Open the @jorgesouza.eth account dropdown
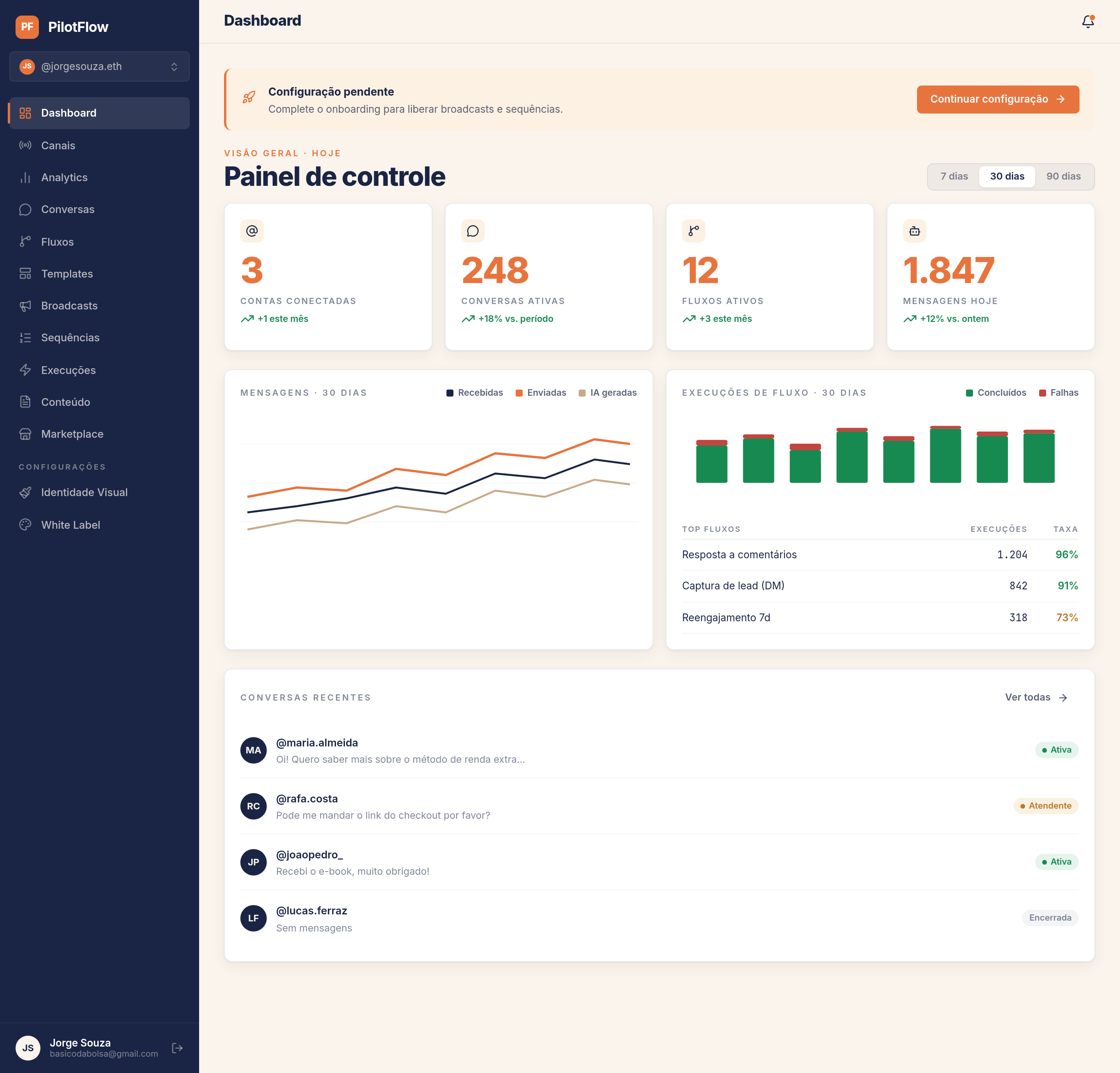Viewport: 1120px width, 1073px height. 100,66
